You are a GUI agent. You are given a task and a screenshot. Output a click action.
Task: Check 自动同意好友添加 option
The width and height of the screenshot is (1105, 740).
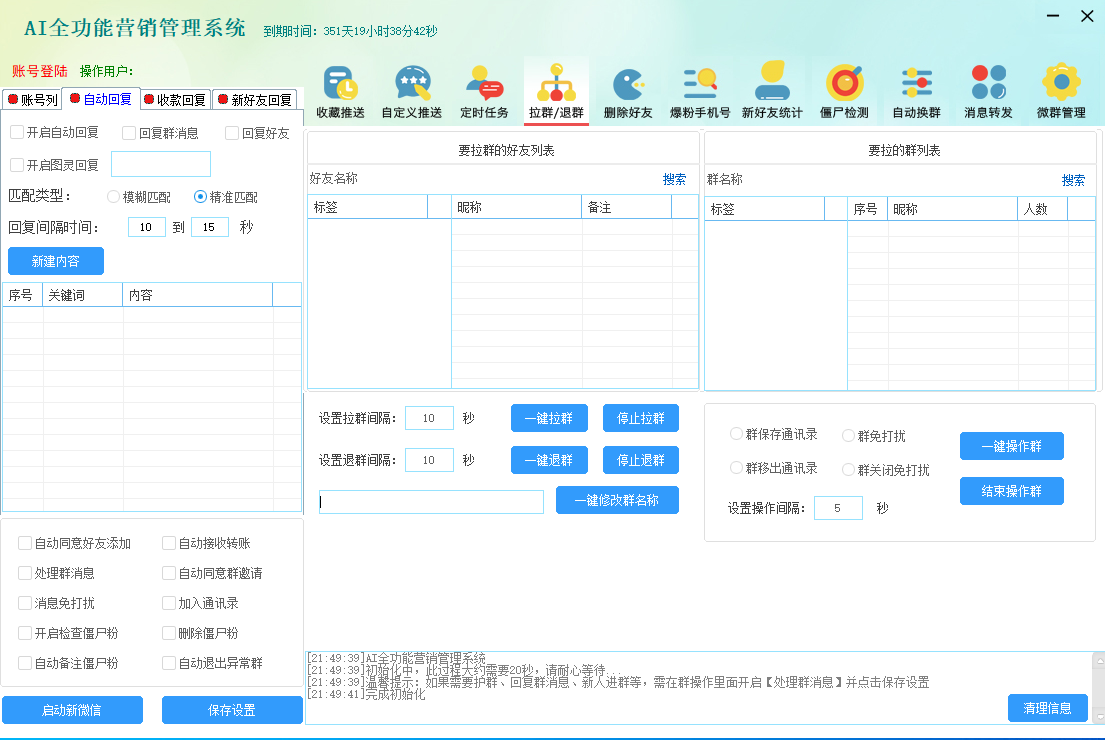25,543
